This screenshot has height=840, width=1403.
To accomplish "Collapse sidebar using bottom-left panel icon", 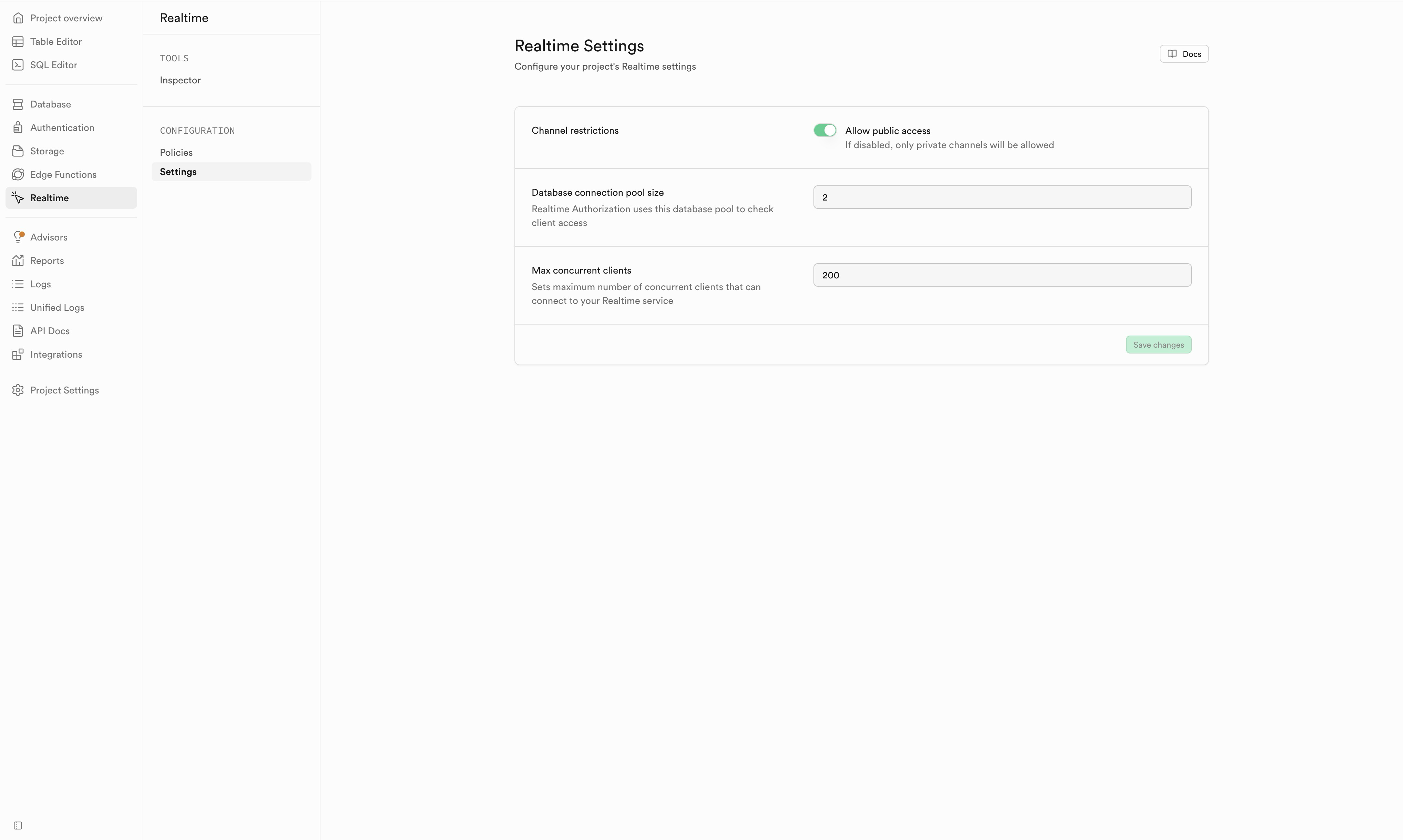I will [18, 825].
